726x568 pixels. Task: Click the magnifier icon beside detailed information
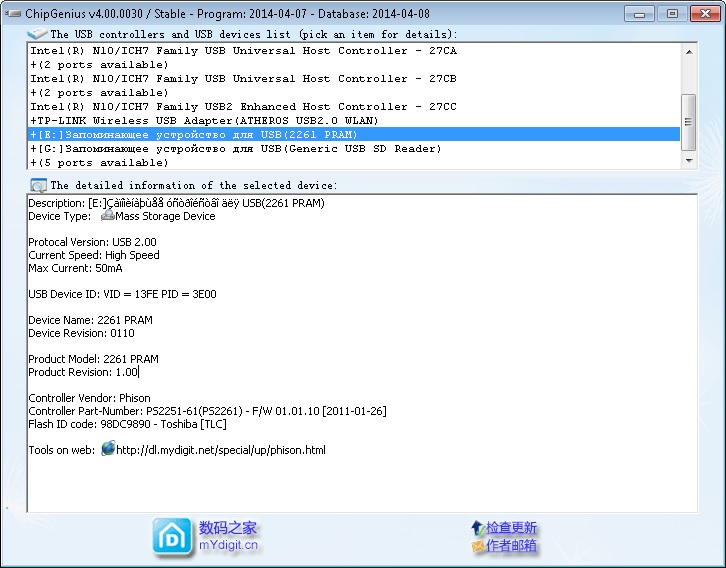point(38,186)
